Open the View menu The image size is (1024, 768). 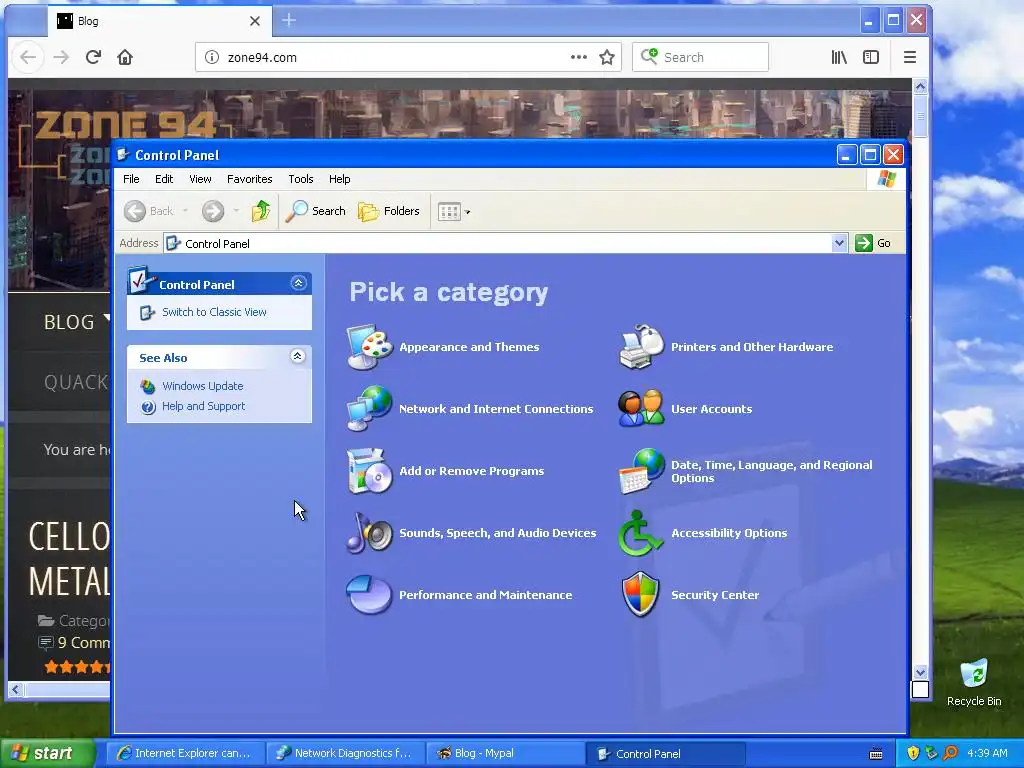200,179
